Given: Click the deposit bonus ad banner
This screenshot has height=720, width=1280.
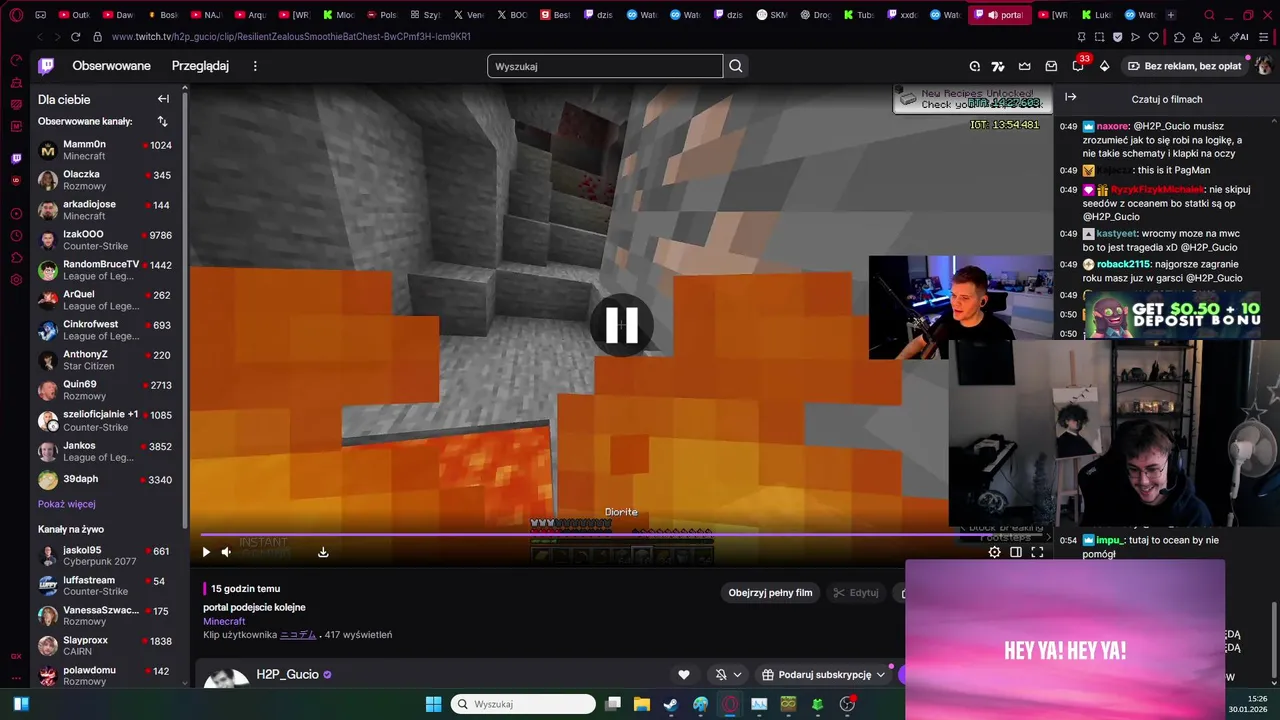Looking at the screenshot, I should tap(1171, 315).
